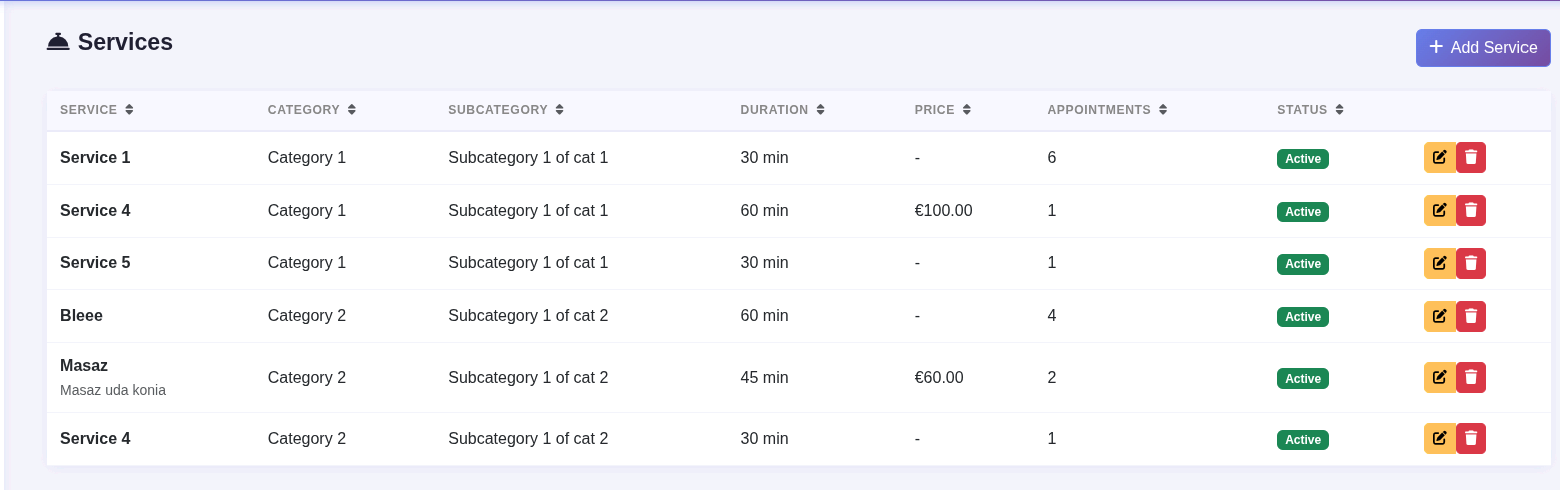Click the bell icon beside Services title
Viewport: 1560px width, 490px height.
pyautogui.click(x=58, y=42)
